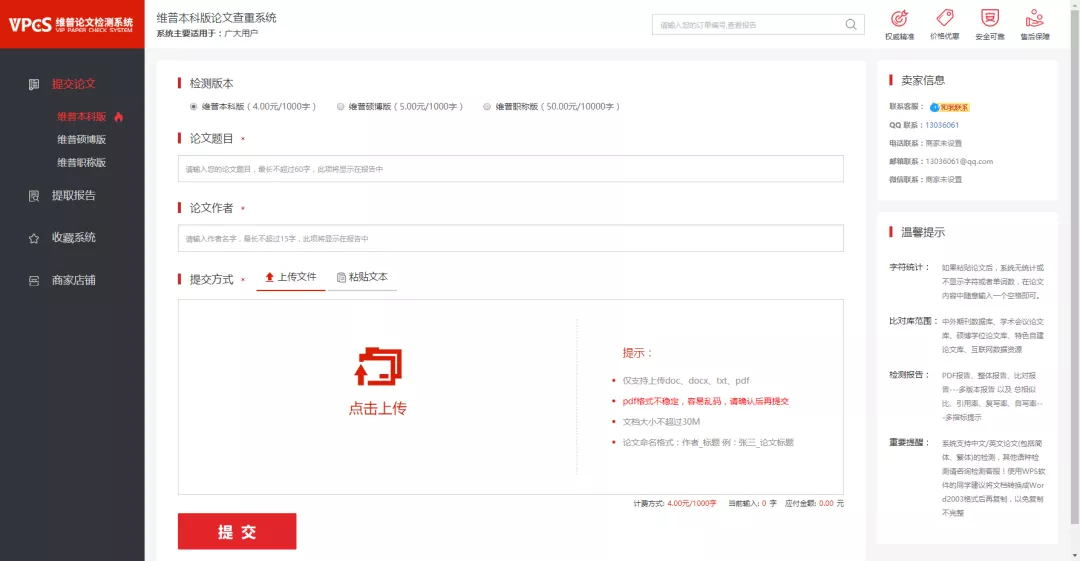Image resolution: width=1080 pixels, height=561 pixels.
Task: Click the 权威精准 target icon
Action: coord(899,18)
